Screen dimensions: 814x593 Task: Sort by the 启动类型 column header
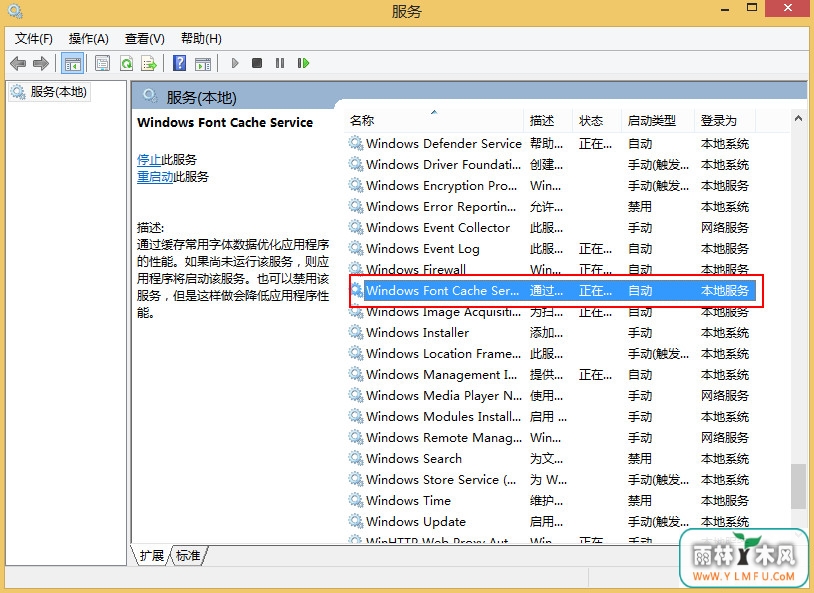point(658,120)
